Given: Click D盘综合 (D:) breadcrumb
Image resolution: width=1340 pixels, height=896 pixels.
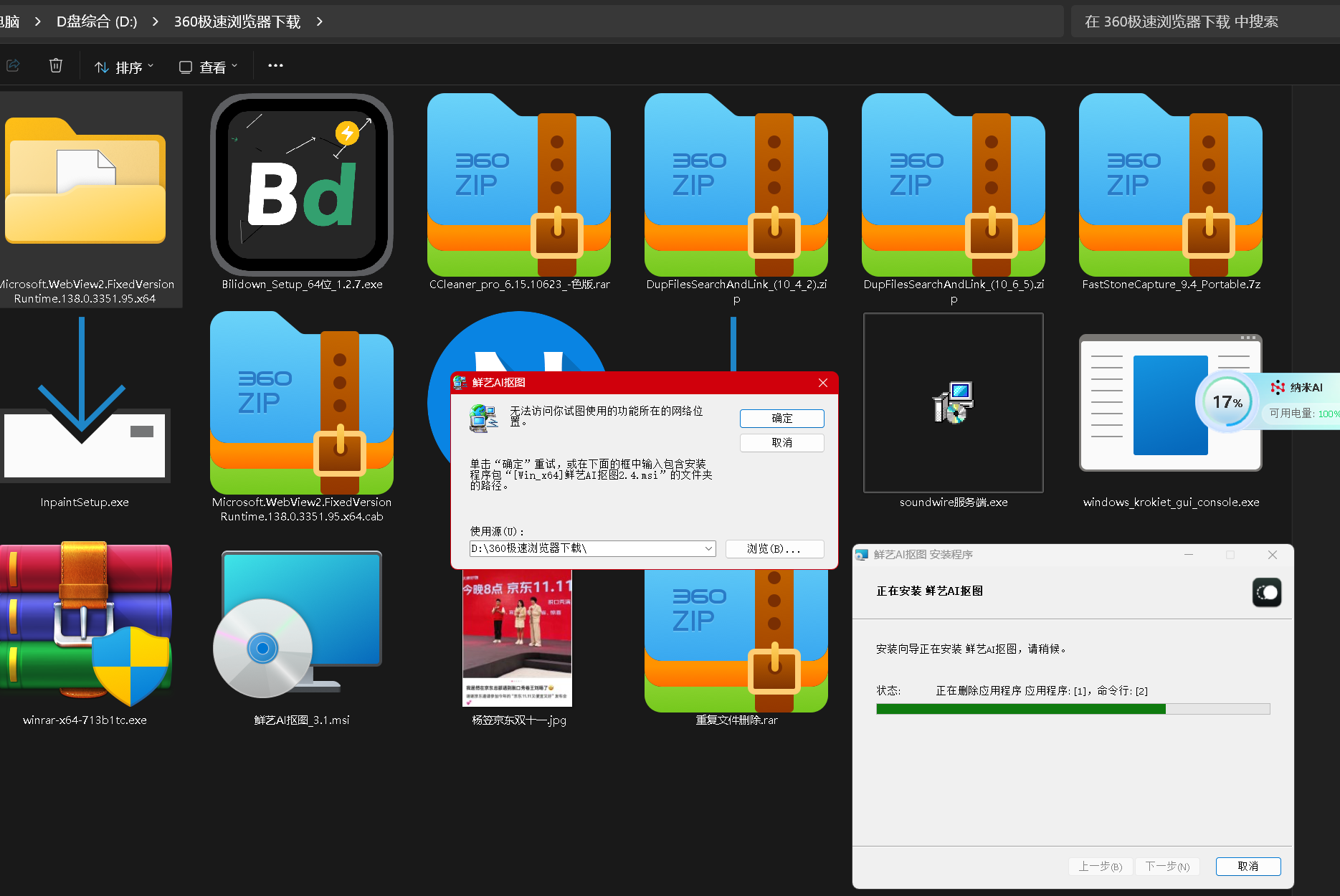Looking at the screenshot, I should pos(97,22).
